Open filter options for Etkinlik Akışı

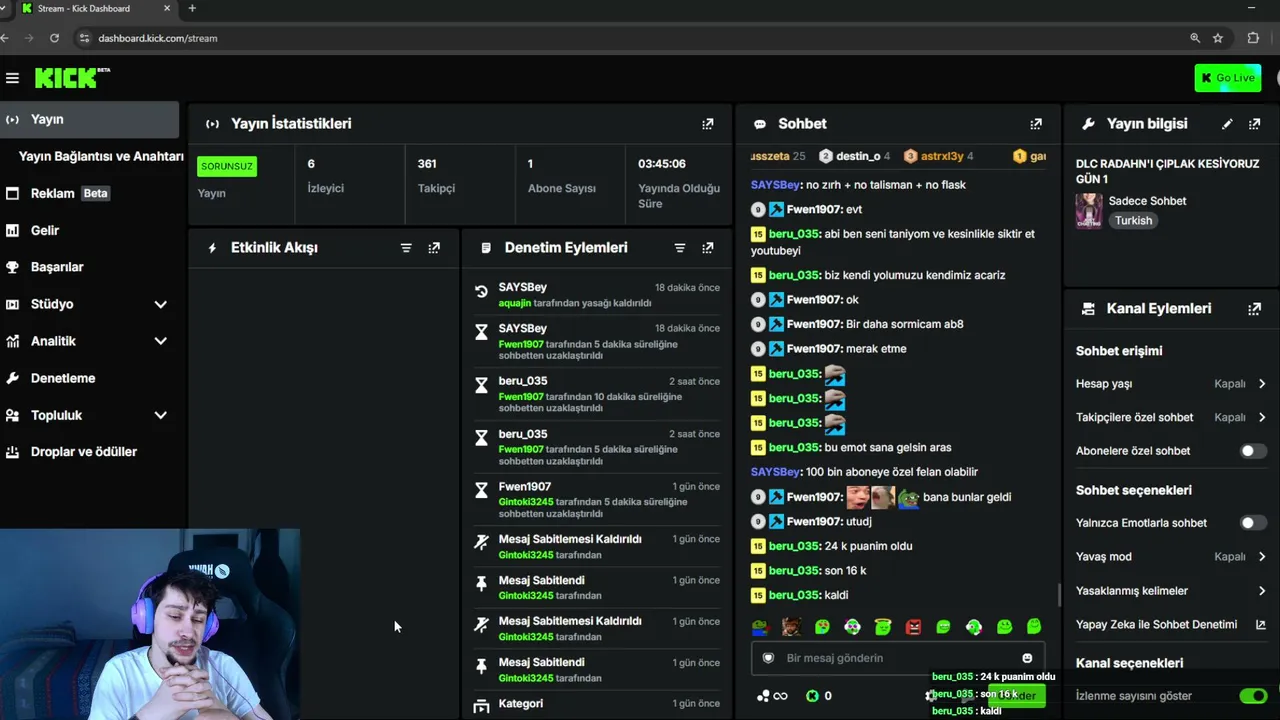coord(406,248)
